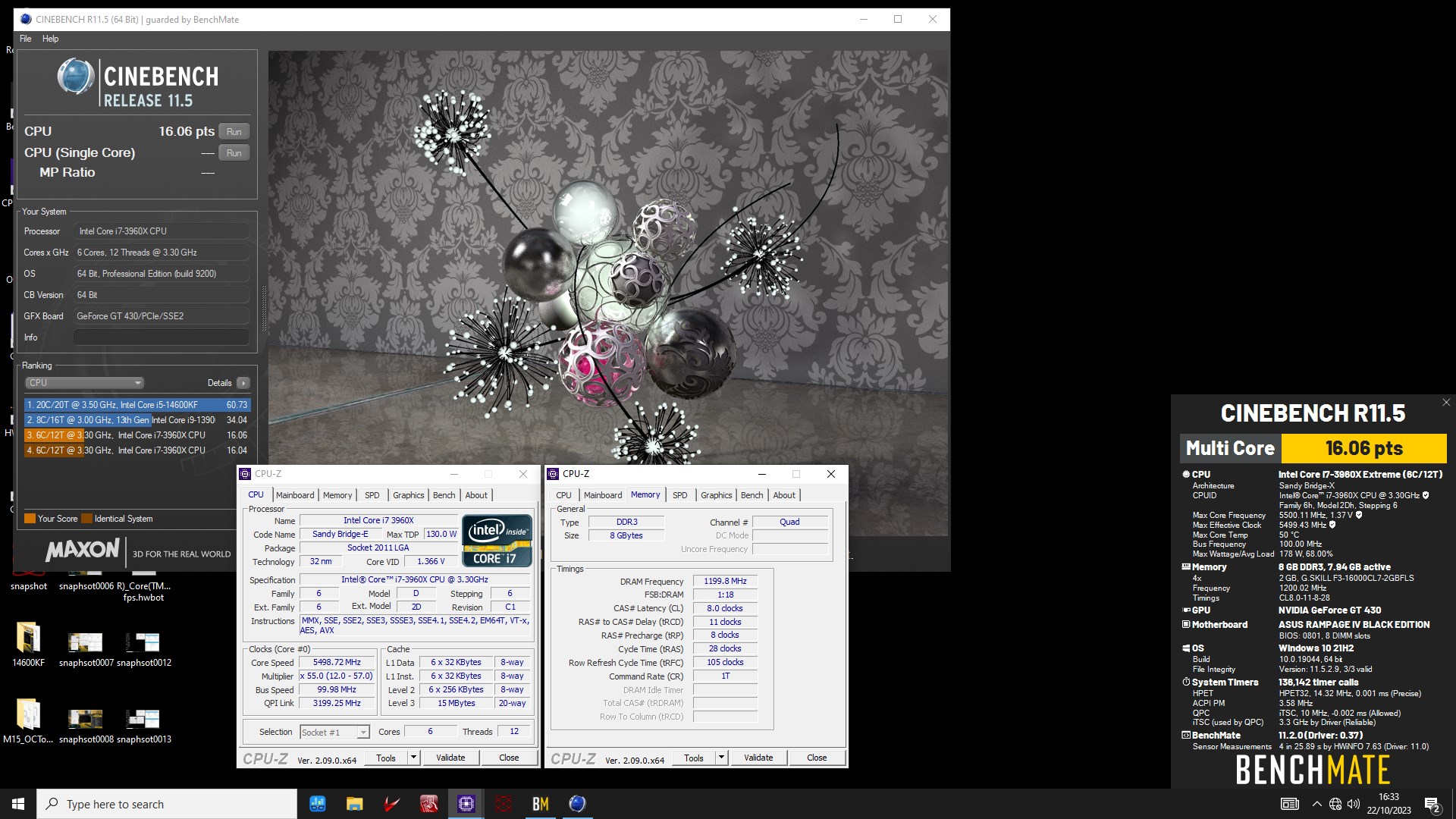Screen dimensions: 1456x819
Task: Open Graphics tab in Memory CPU-Z window
Action: [x=717, y=495]
